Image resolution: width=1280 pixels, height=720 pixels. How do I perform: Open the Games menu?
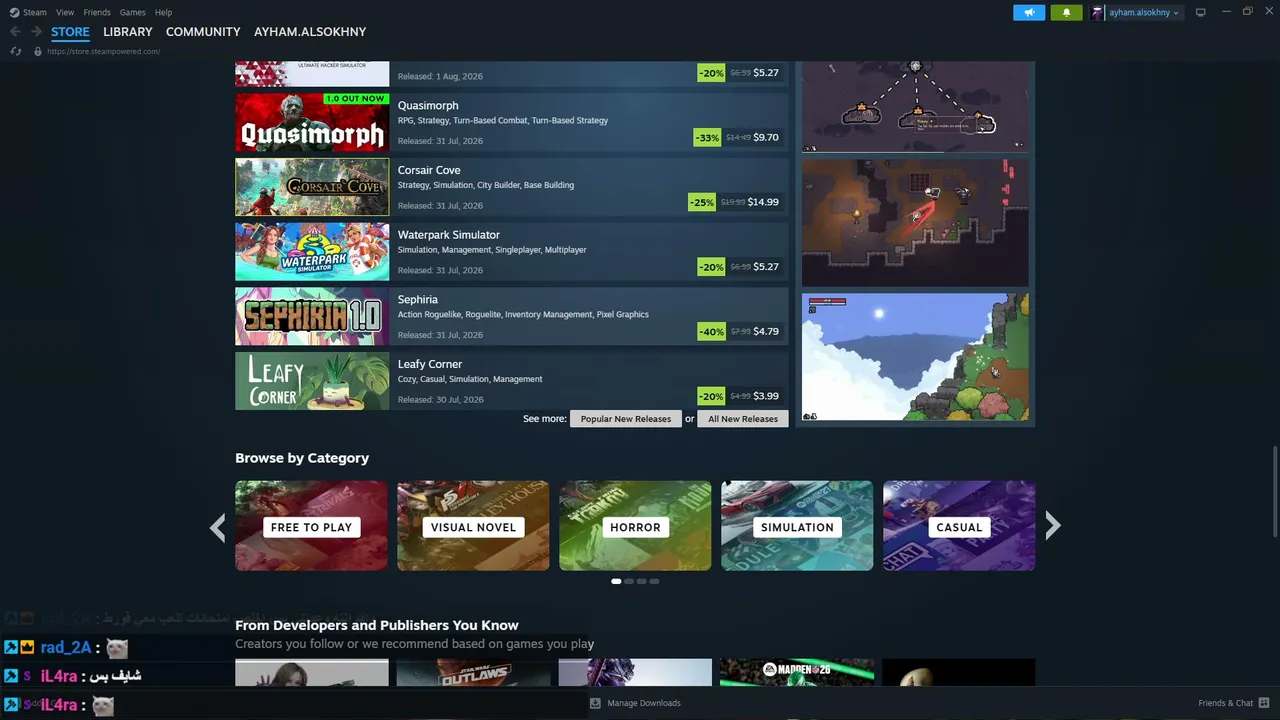pos(133,12)
